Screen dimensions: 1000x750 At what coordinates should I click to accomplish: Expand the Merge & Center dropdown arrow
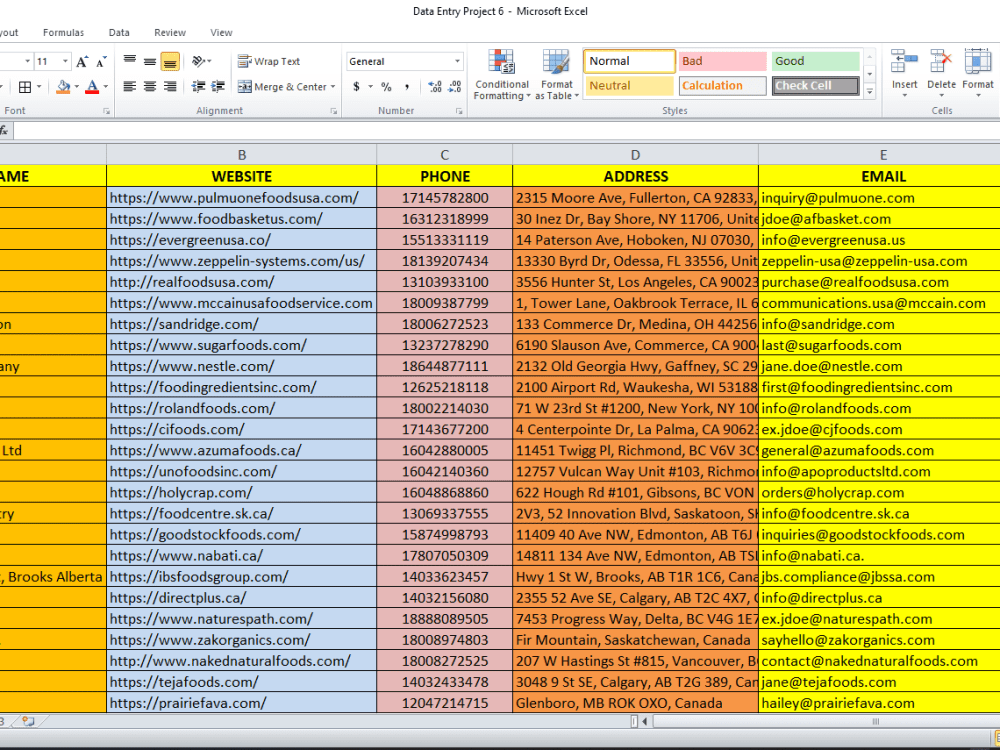[332, 87]
